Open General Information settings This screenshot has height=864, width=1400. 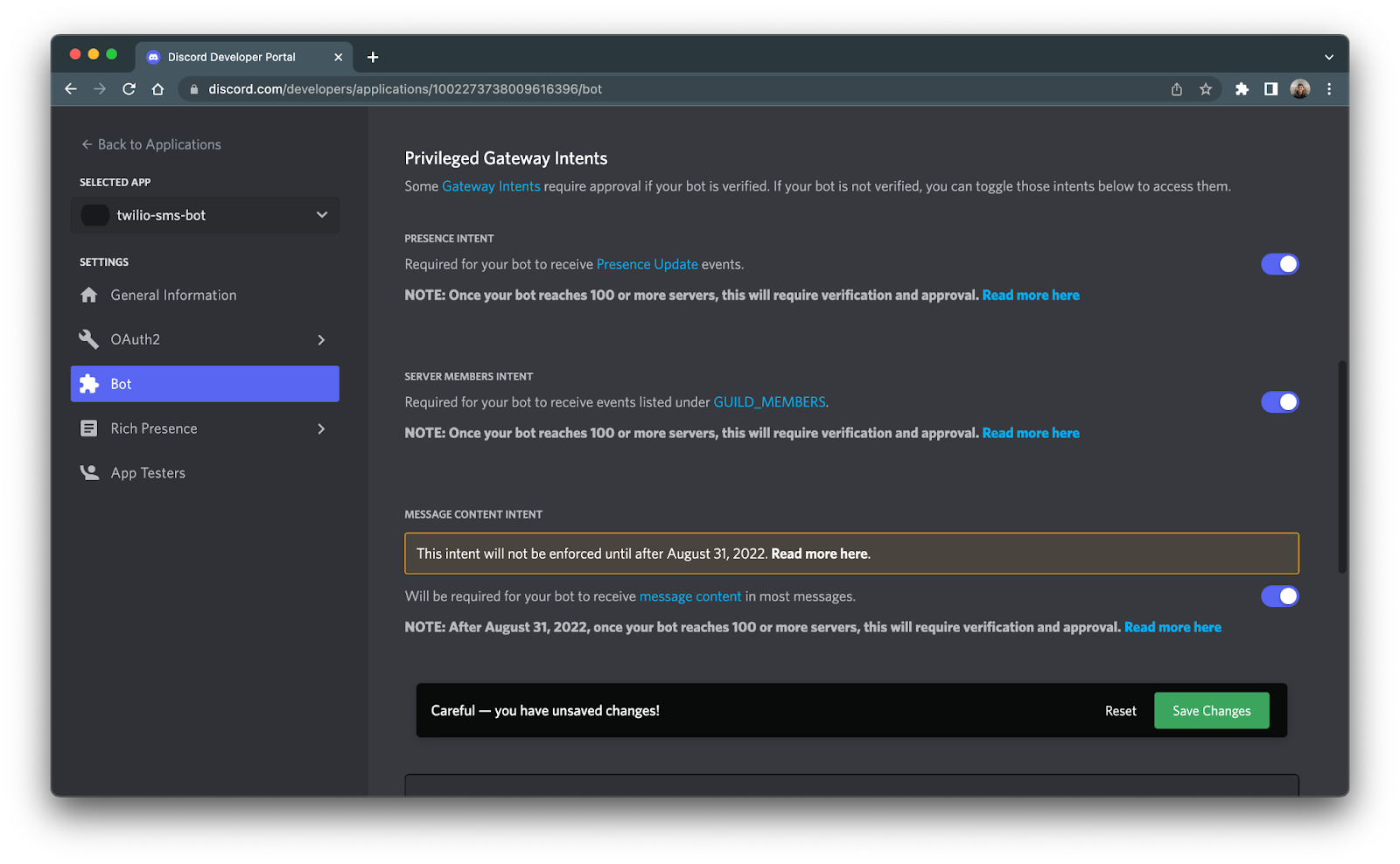tap(205, 296)
